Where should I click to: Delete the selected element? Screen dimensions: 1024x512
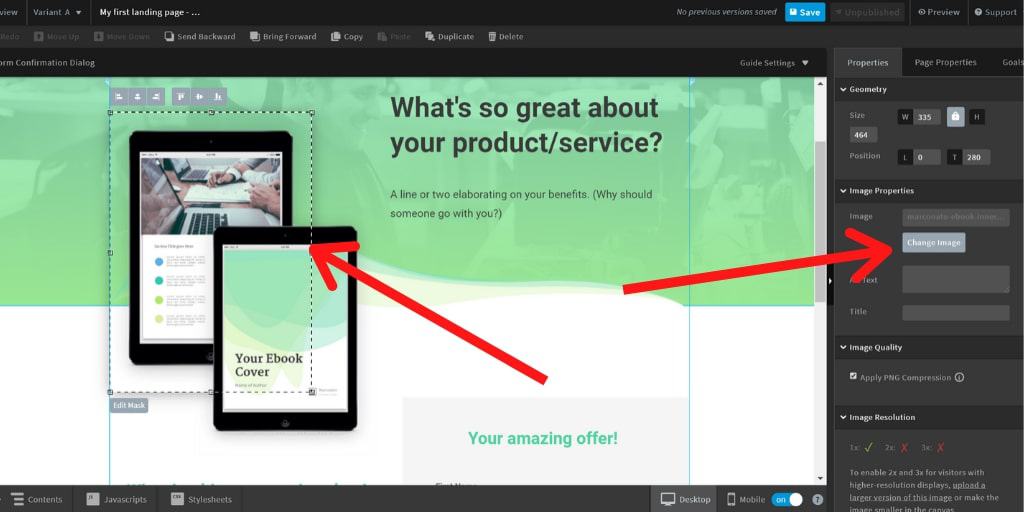[x=505, y=37]
